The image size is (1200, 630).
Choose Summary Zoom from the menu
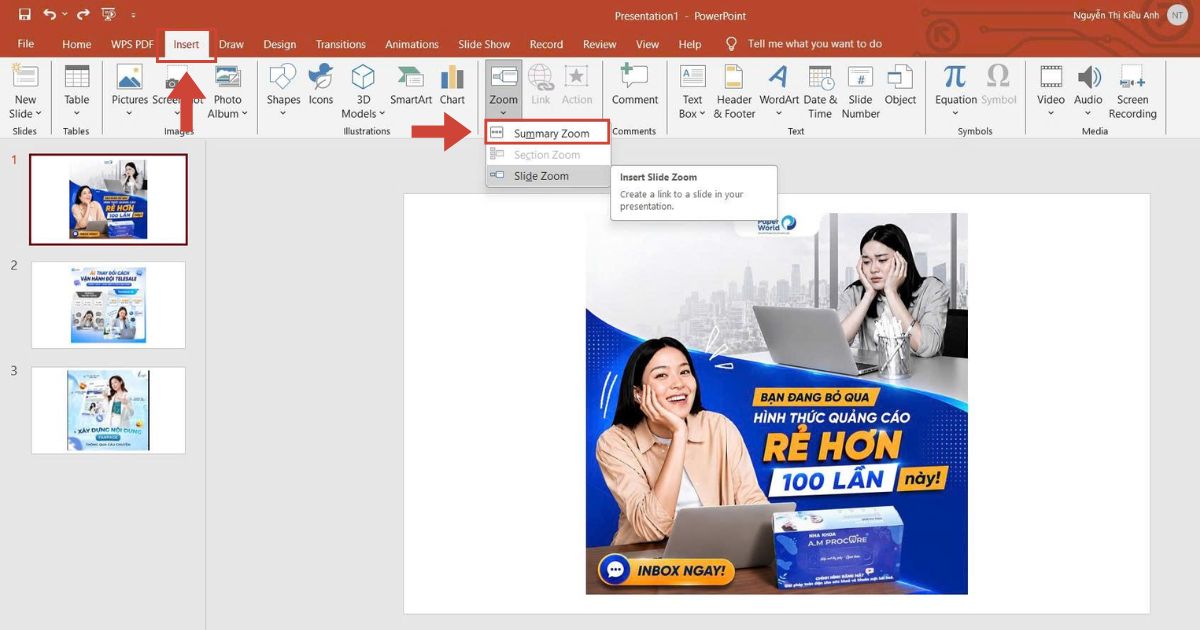click(x=548, y=133)
